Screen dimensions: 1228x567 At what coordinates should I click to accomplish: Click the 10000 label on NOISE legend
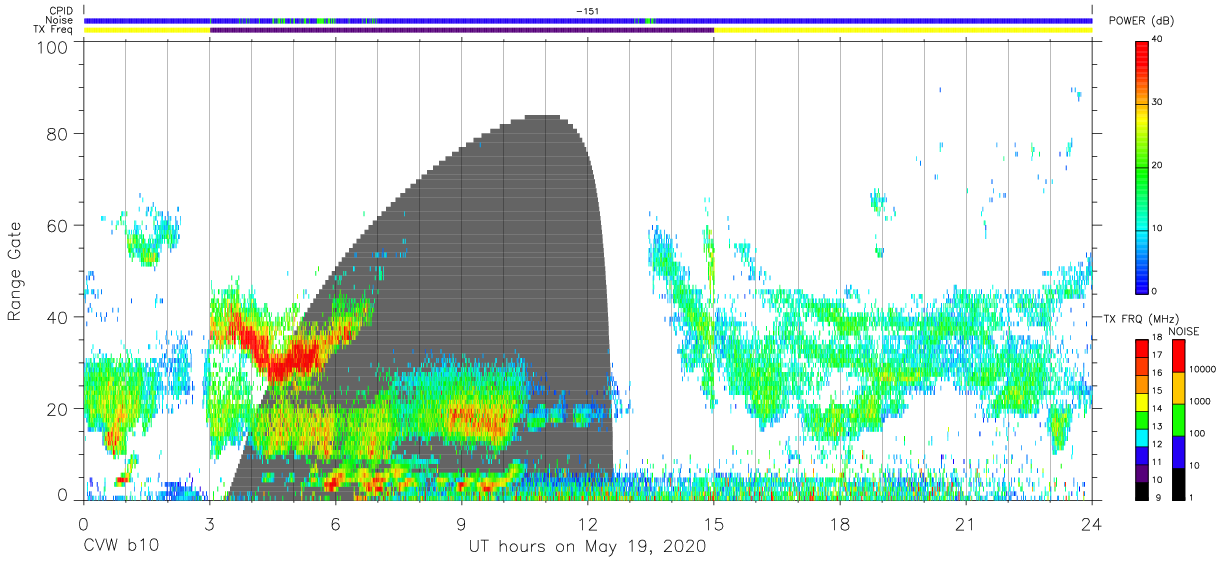[1202, 370]
